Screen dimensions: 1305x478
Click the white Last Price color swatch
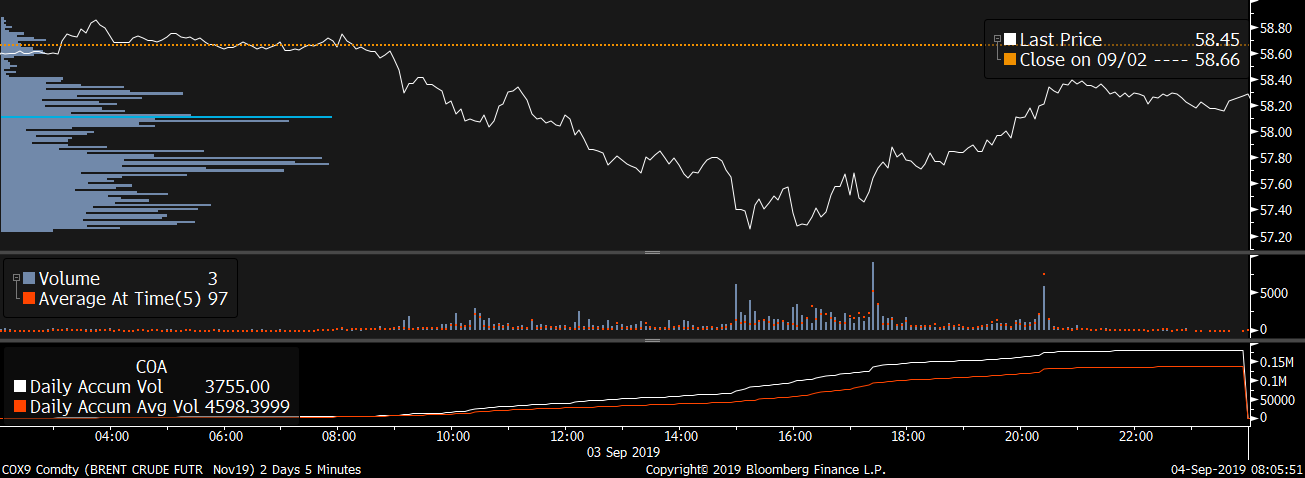1010,40
